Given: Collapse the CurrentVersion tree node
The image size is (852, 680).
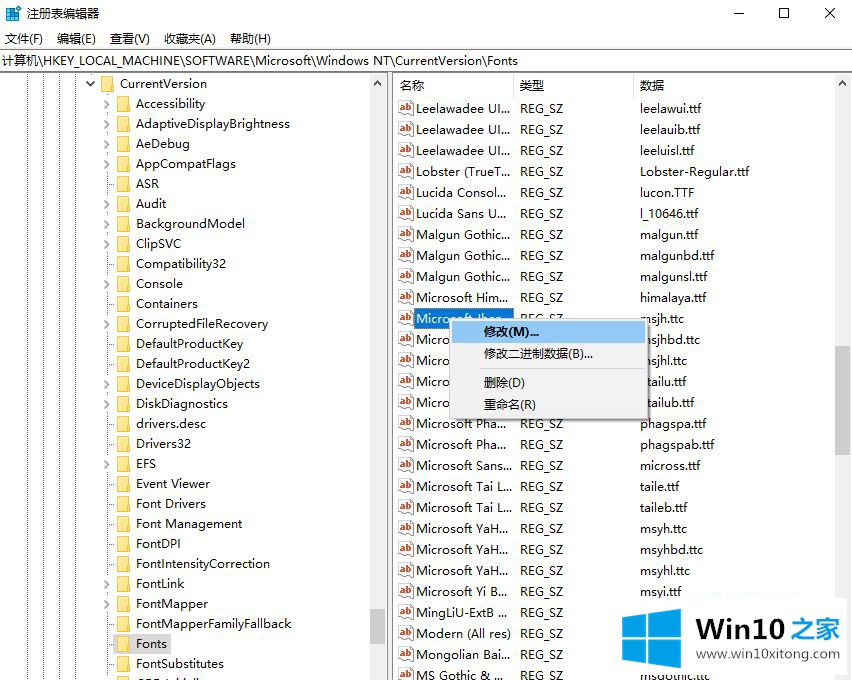Looking at the screenshot, I should coord(91,84).
